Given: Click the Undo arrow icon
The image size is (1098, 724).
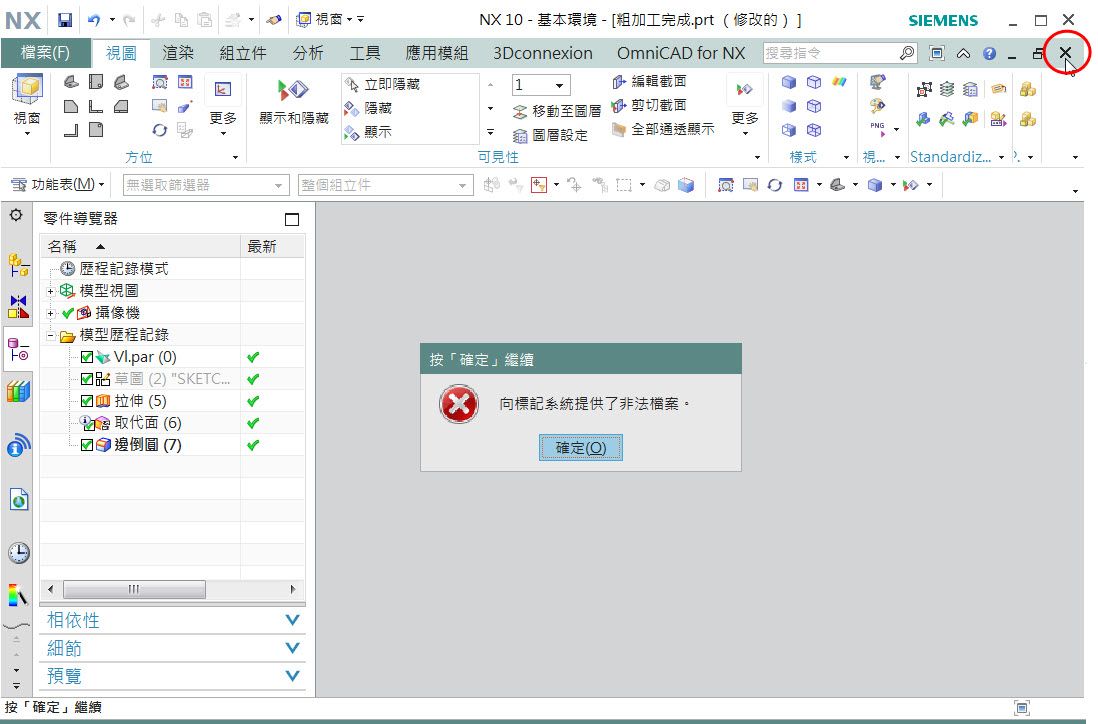Looking at the screenshot, I should tap(93, 20).
